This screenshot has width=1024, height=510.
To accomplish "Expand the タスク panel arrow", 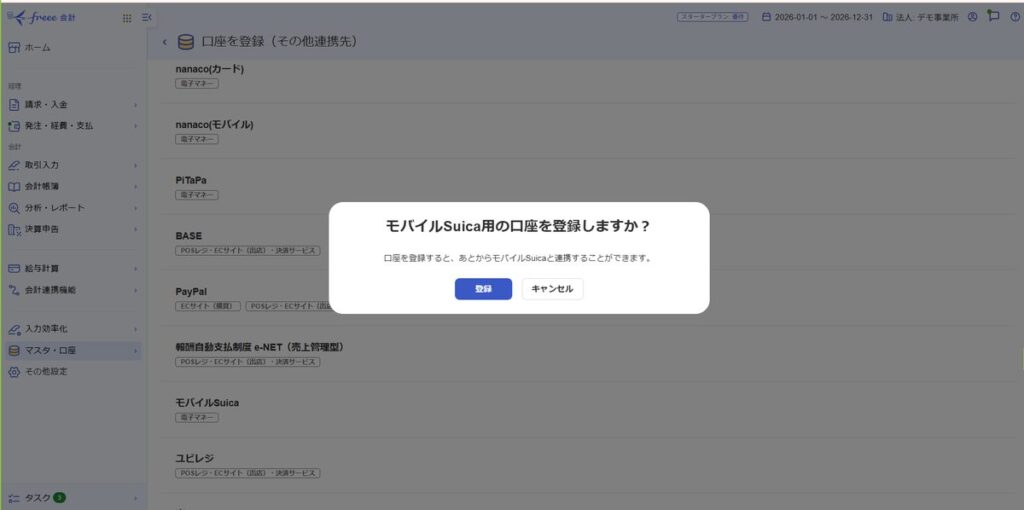I will (x=136, y=498).
